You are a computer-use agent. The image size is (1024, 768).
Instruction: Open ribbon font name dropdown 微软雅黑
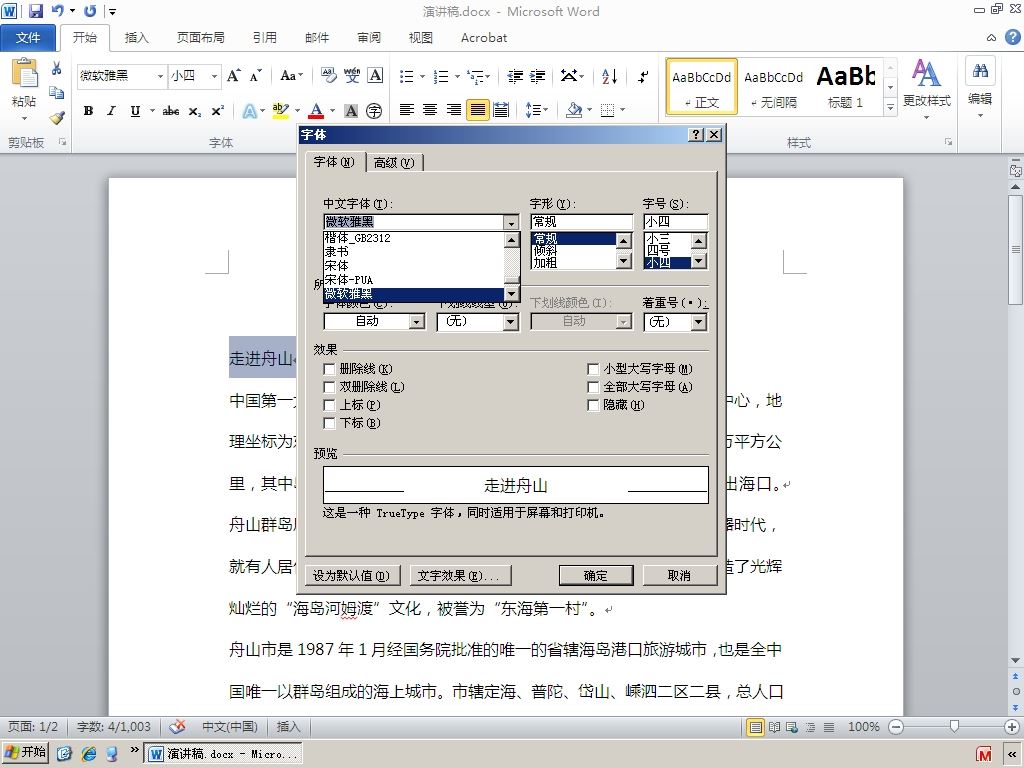pyautogui.click(x=160, y=76)
